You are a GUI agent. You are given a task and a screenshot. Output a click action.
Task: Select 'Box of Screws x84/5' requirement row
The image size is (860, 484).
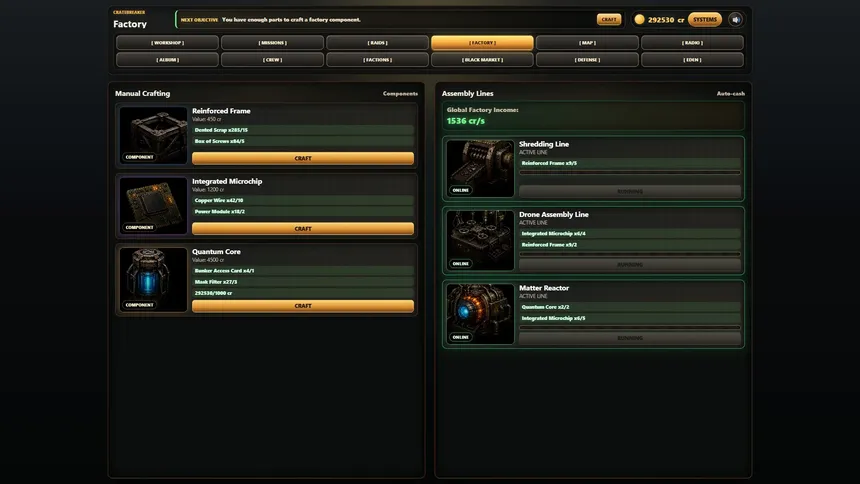[303, 141]
